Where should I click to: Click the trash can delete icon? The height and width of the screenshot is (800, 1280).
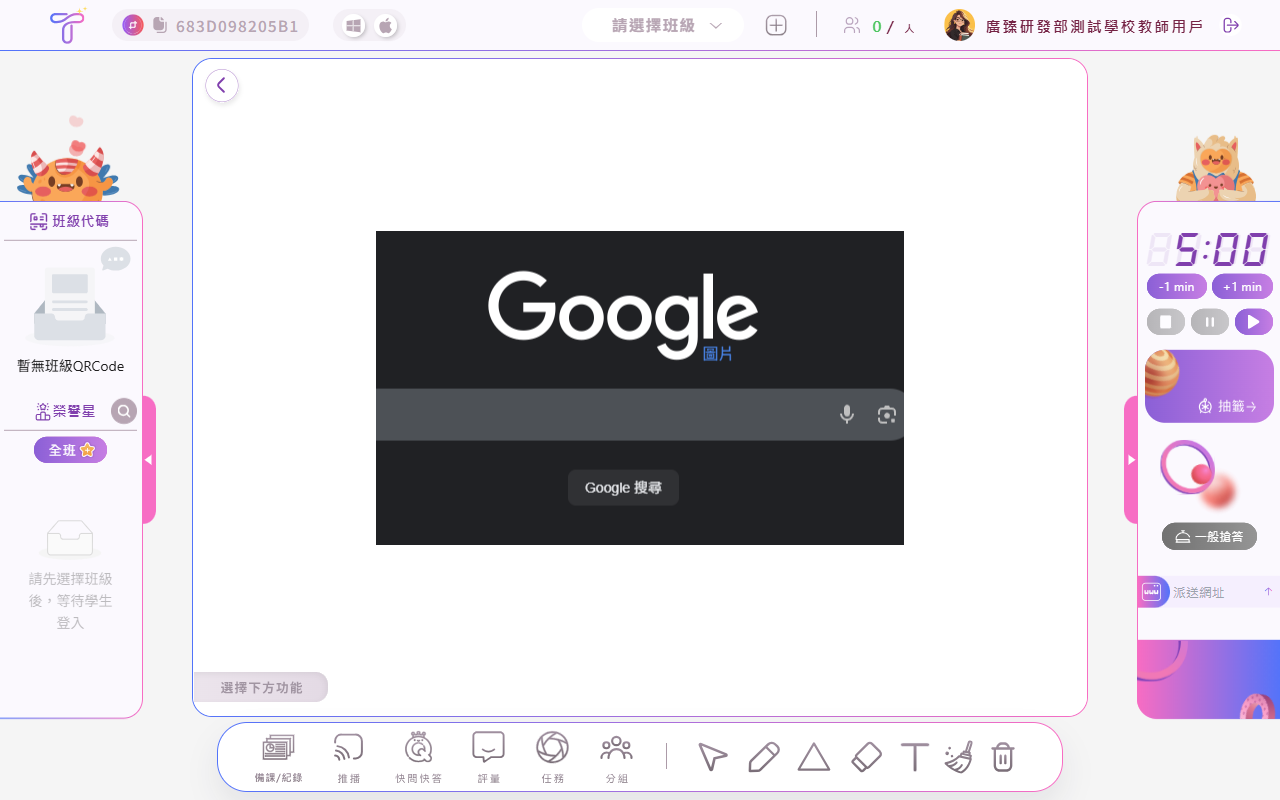[x=1003, y=757]
